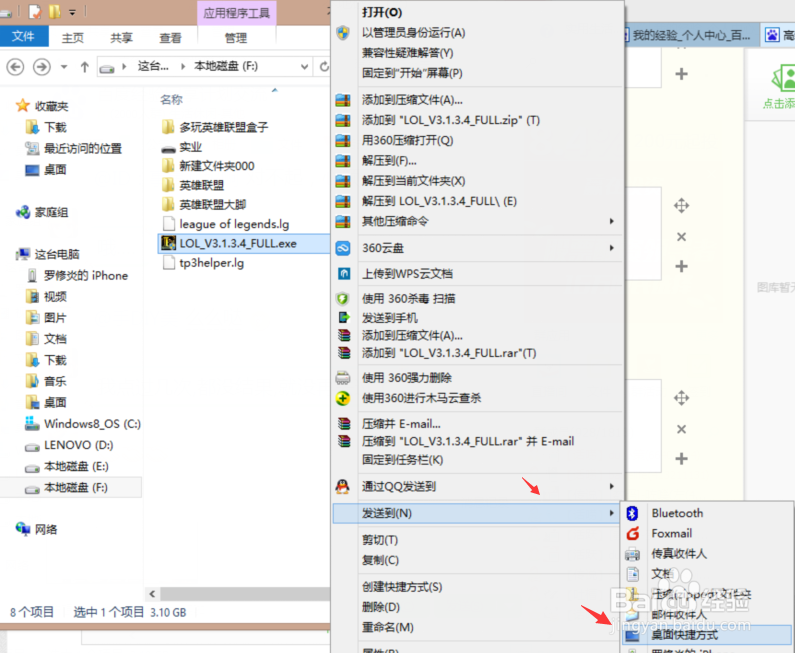Select the 应用程序工具 contextual tab
This screenshot has width=795, height=653.
[236, 13]
